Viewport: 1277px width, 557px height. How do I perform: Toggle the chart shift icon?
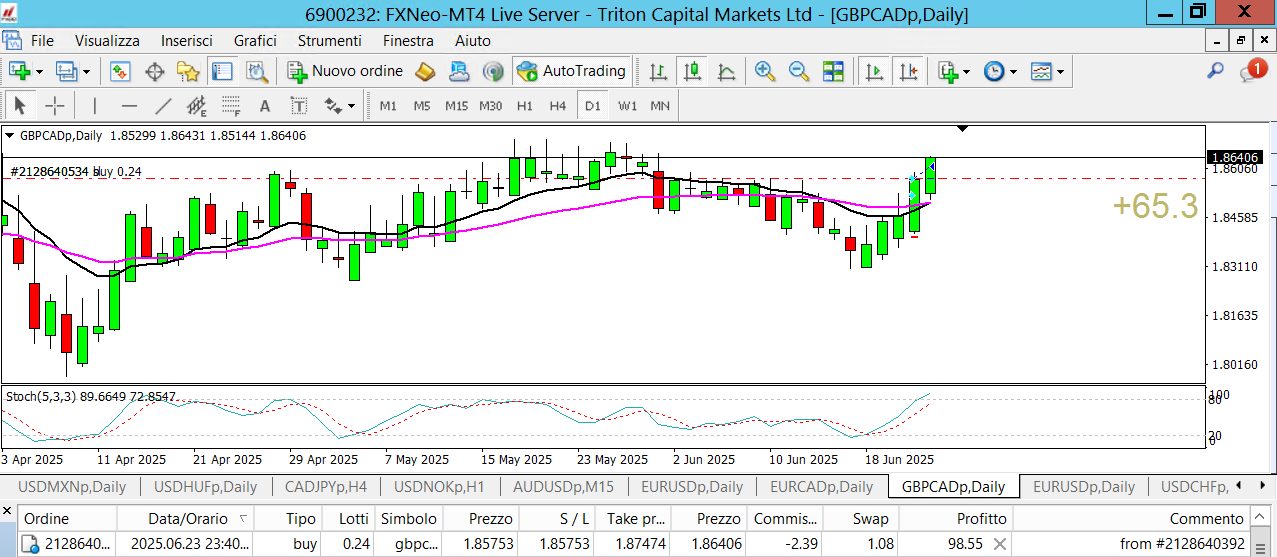909,71
